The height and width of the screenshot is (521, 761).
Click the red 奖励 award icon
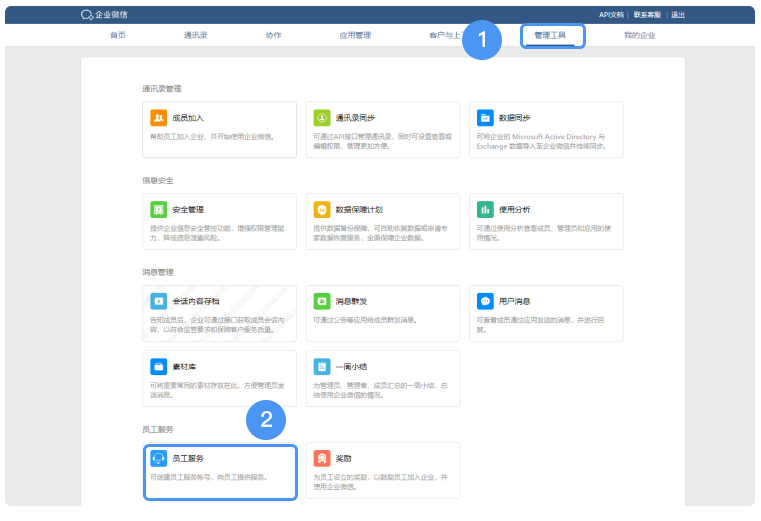coord(322,458)
